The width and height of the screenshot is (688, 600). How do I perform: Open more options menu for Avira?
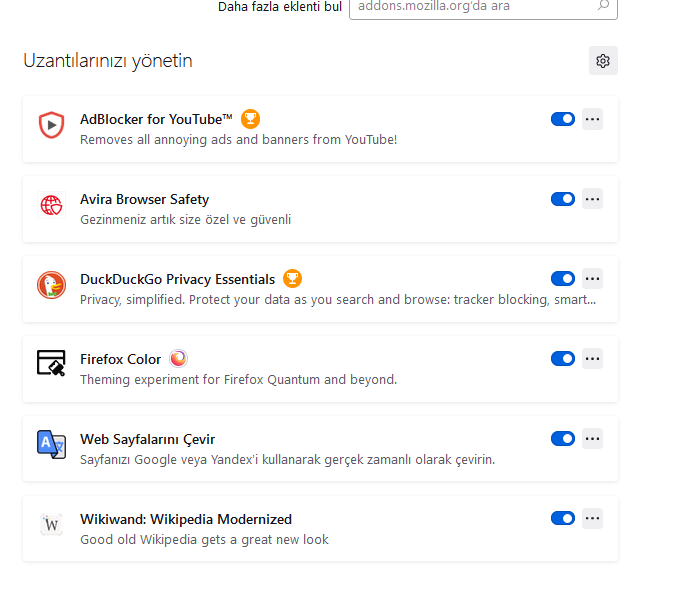(x=593, y=199)
